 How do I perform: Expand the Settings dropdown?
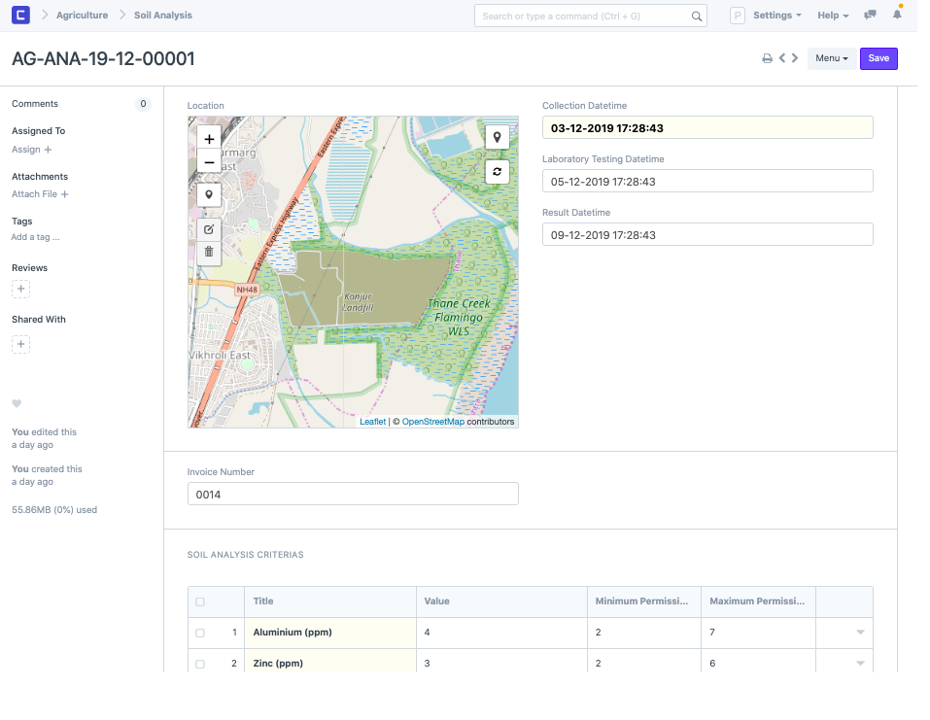coord(777,16)
